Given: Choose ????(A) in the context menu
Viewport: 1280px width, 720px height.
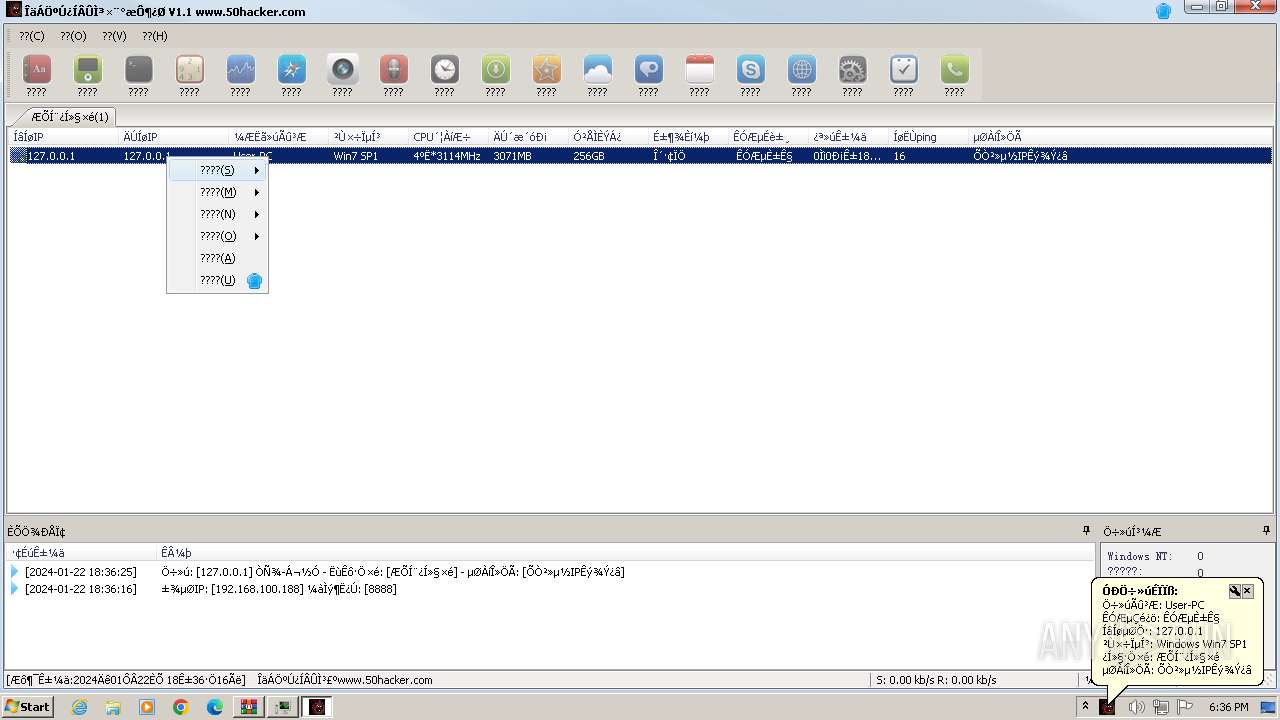Looking at the screenshot, I should pos(218,258).
